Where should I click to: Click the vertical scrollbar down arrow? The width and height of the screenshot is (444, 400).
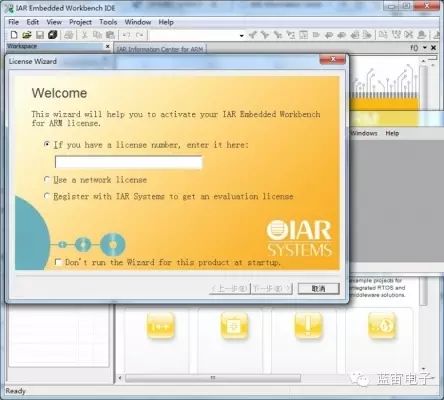(424, 369)
